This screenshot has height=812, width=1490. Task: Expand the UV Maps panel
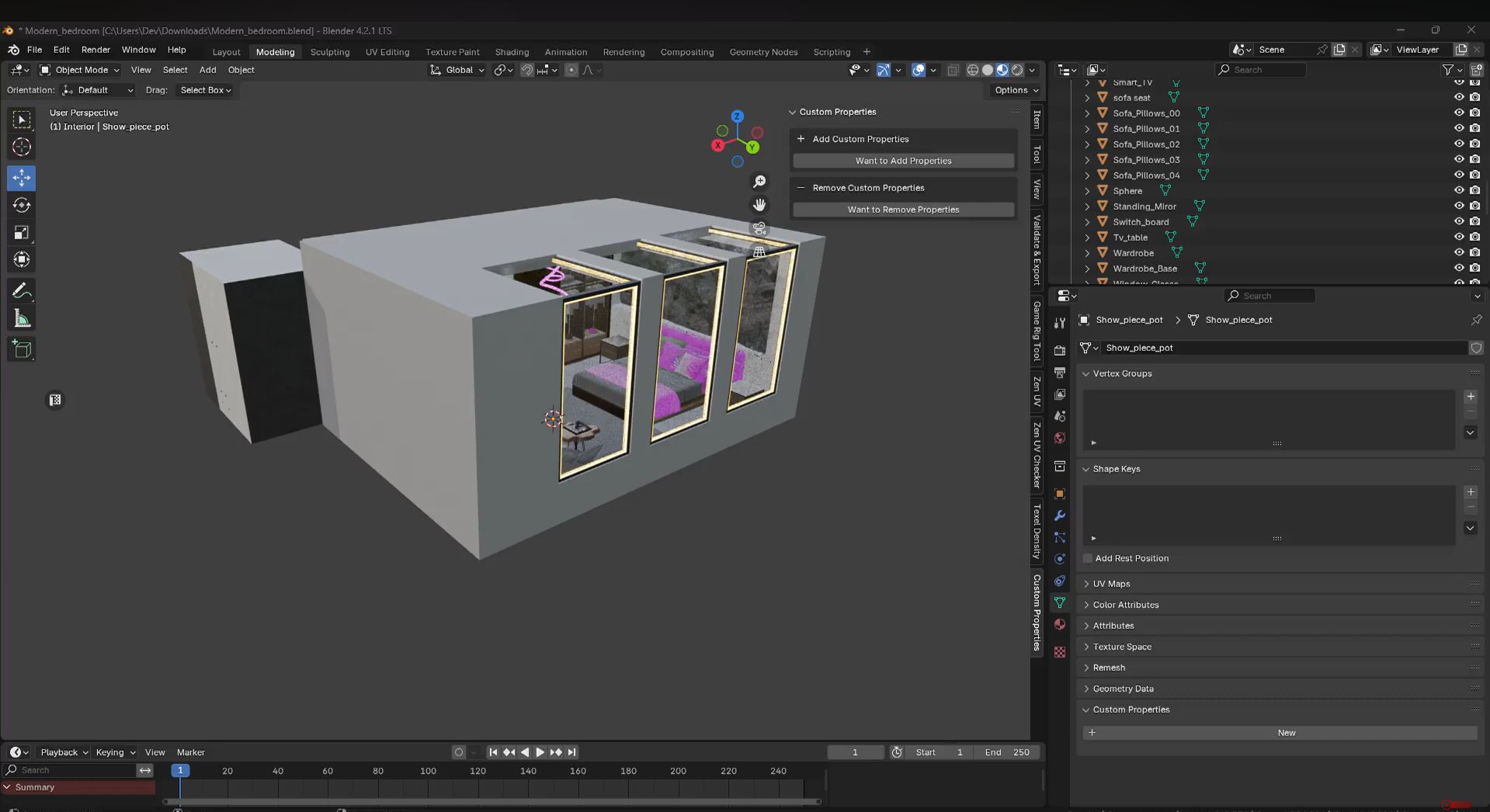coord(1111,584)
